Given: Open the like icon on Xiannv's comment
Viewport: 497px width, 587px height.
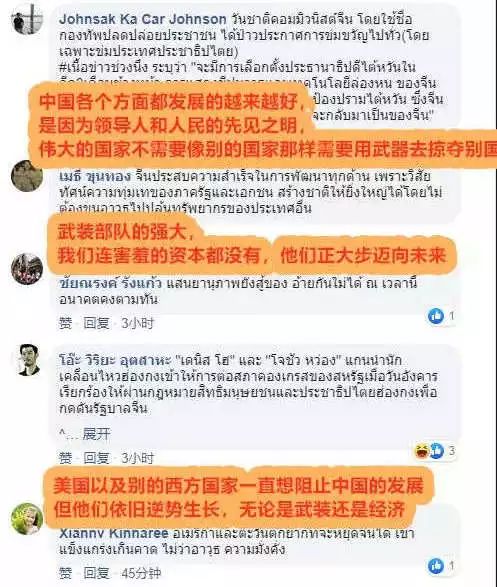Looking at the screenshot, I should tap(436, 566).
